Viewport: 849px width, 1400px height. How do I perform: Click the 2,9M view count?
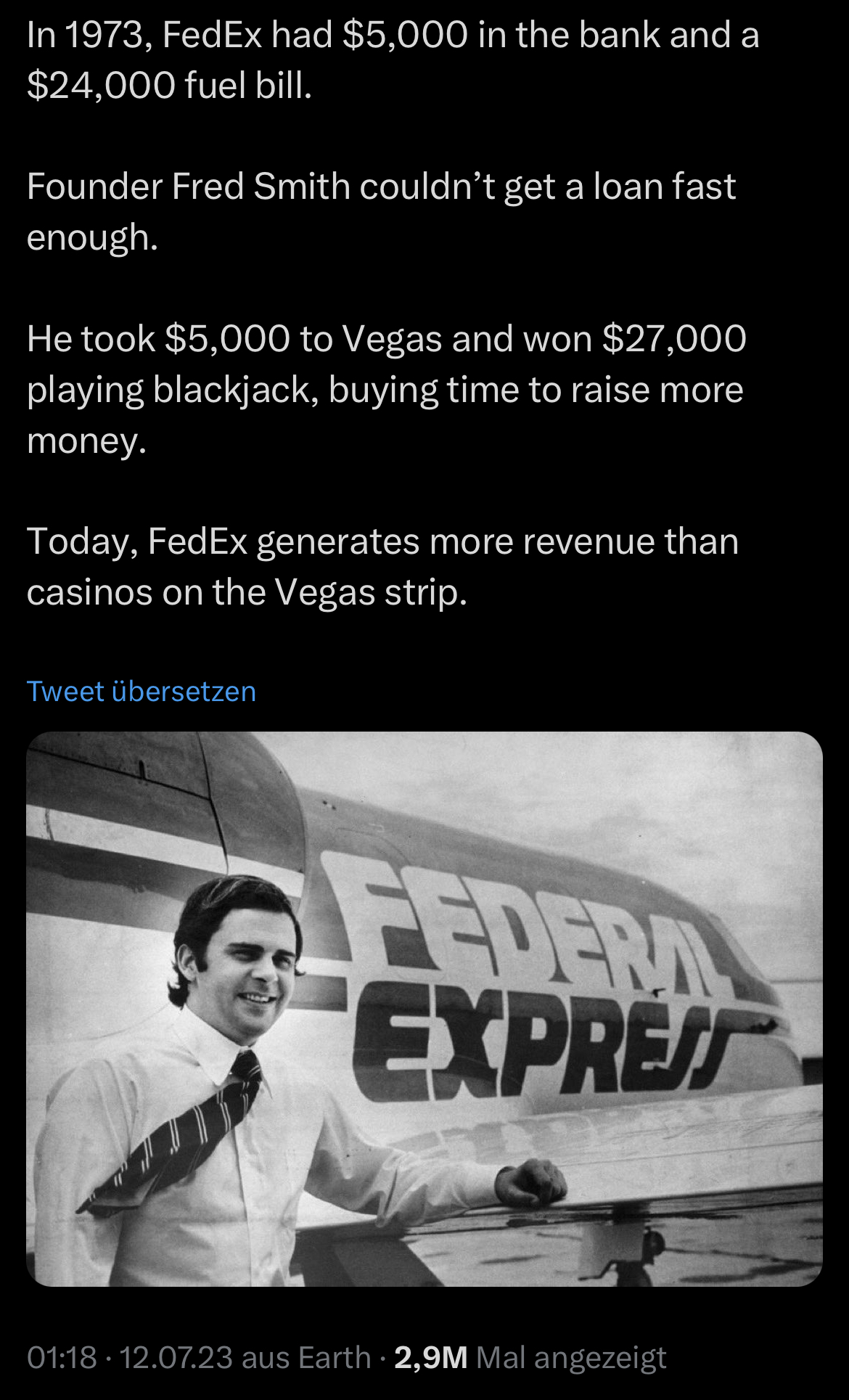[x=430, y=1357]
